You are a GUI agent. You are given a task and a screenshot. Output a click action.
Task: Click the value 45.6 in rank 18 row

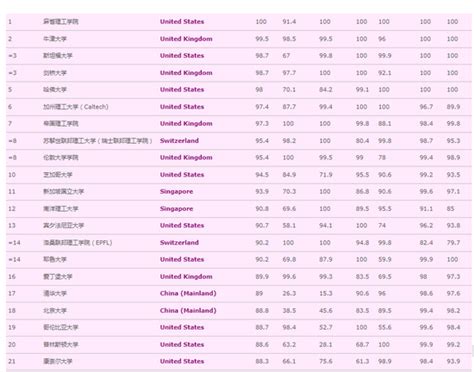pyautogui.click(x=326, y=311)
